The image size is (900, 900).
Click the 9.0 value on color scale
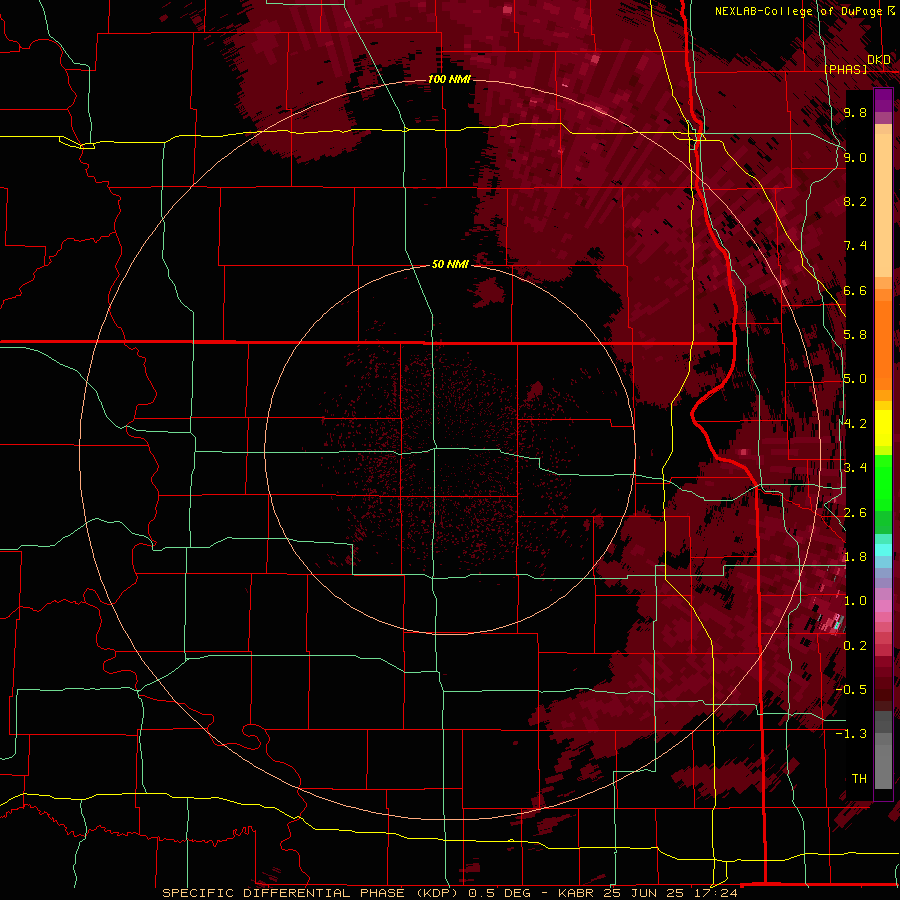(x=855, y=157)
